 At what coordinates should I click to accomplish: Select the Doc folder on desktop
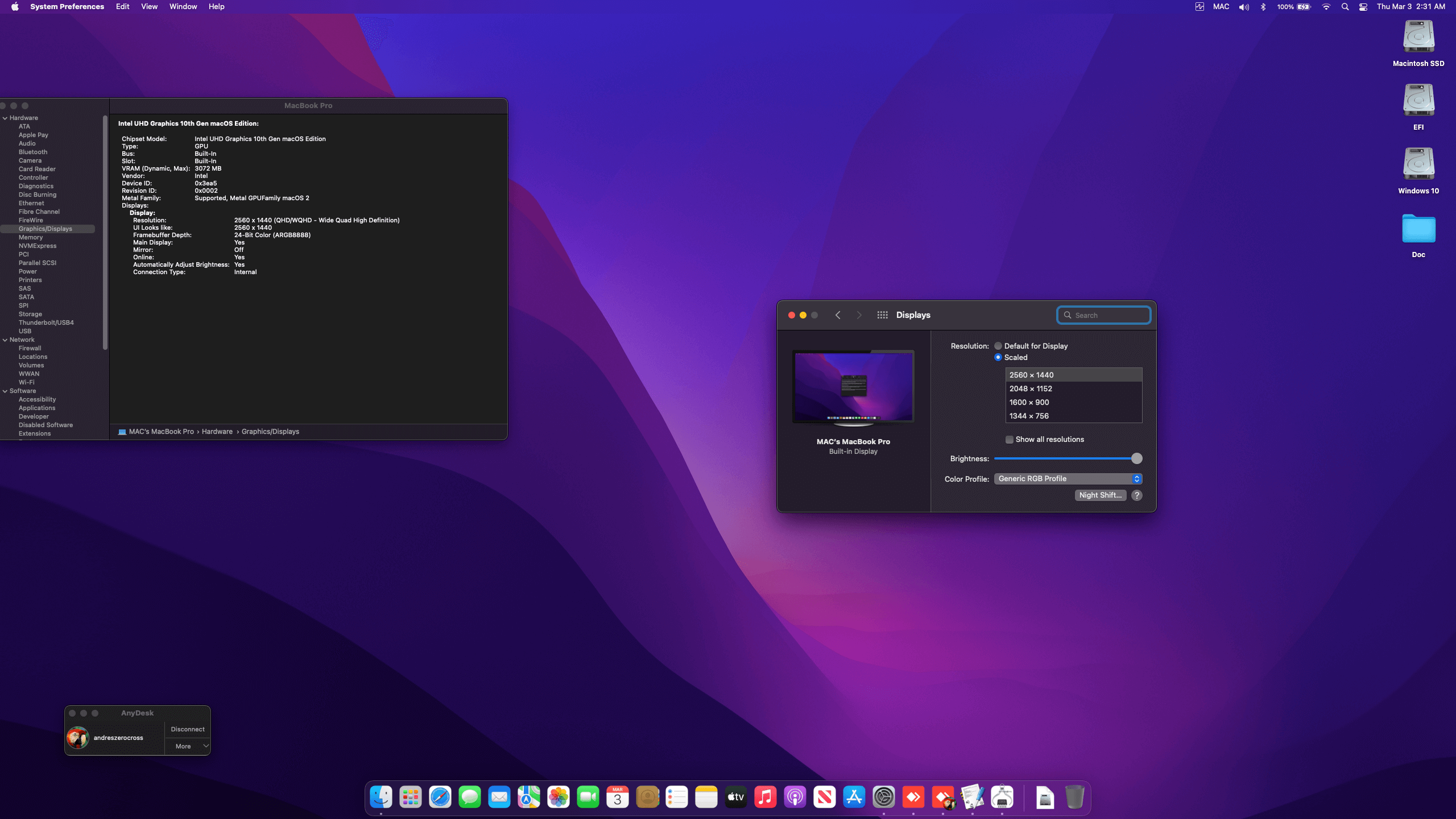point(1418,229)
